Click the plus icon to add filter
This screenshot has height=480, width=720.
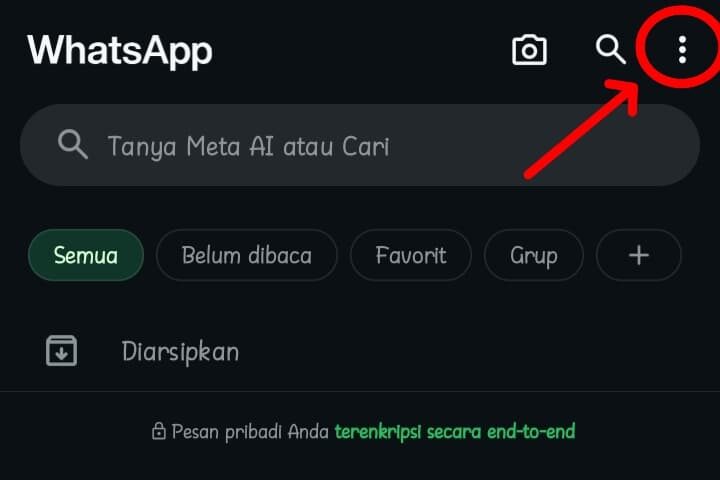[639, 255]
